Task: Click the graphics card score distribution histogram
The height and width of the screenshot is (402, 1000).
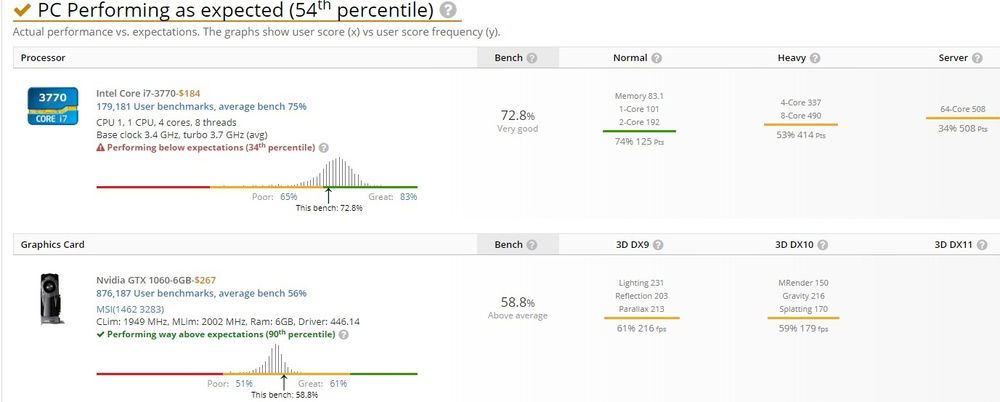Action: (283, 360)
